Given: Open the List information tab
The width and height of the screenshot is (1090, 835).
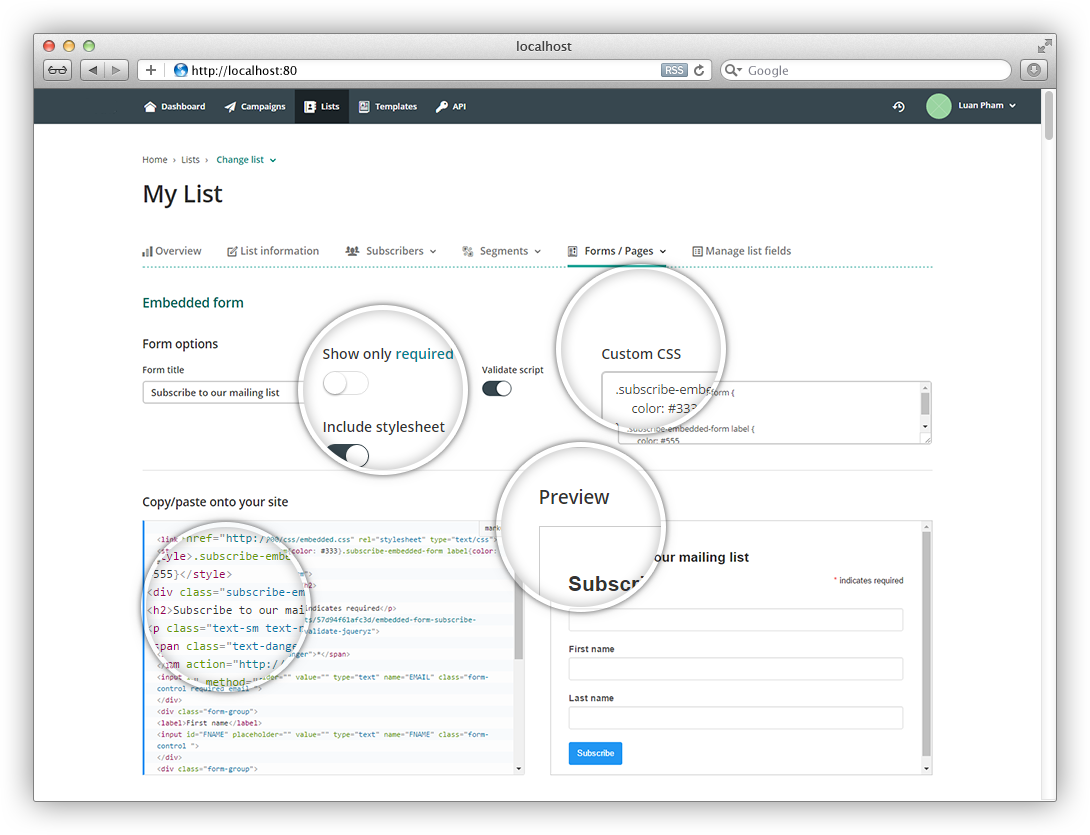Looking at the screenshot, I should coord(273,251).
